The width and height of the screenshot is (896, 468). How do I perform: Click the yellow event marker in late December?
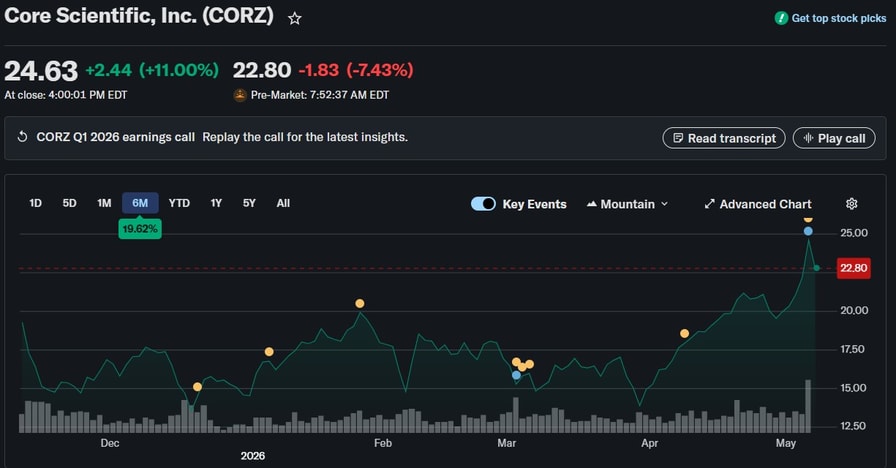197,387
